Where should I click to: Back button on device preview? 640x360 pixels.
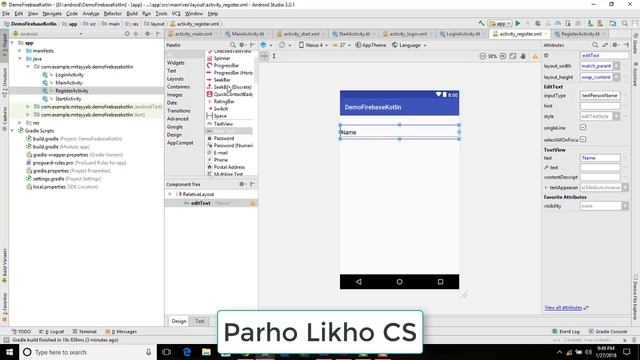coord(358,282)
